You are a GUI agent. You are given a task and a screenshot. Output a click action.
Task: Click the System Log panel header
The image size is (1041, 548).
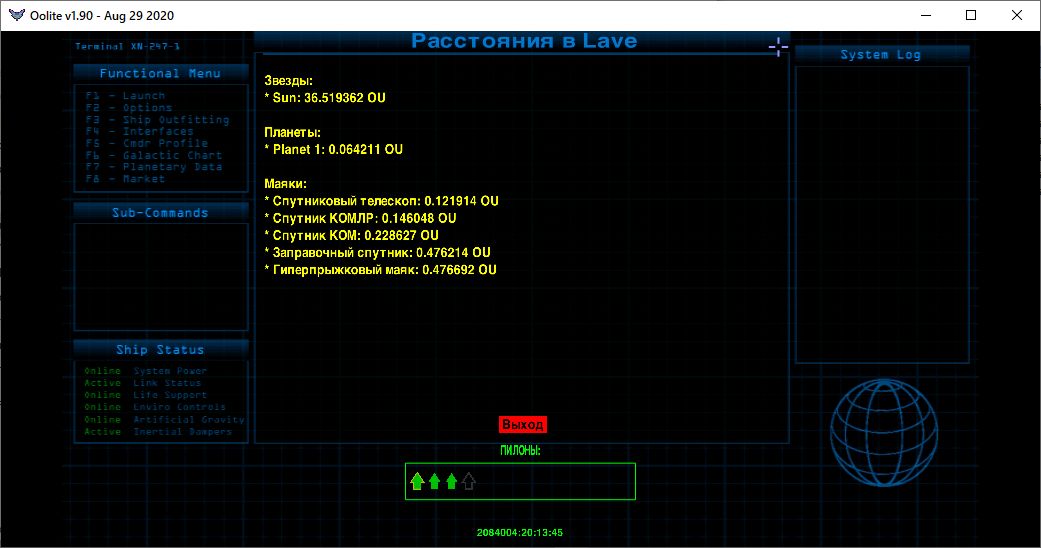tap(880, 55)
